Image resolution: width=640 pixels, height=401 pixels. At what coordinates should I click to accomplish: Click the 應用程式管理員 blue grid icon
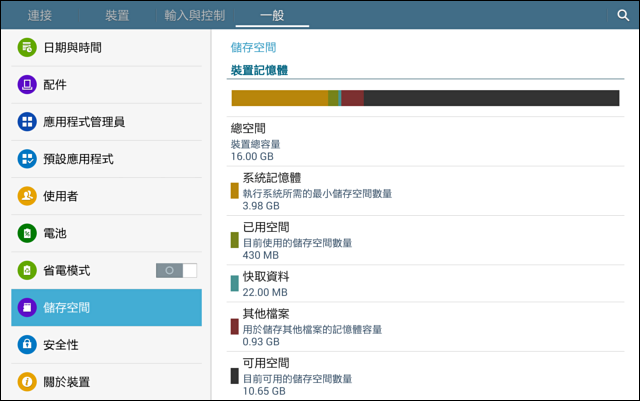click(x=27, y=122)
